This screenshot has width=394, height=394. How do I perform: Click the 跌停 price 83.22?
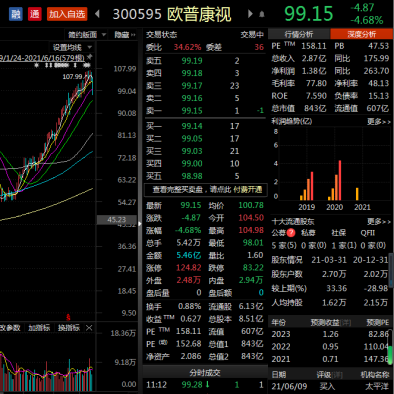click(253, 268)
